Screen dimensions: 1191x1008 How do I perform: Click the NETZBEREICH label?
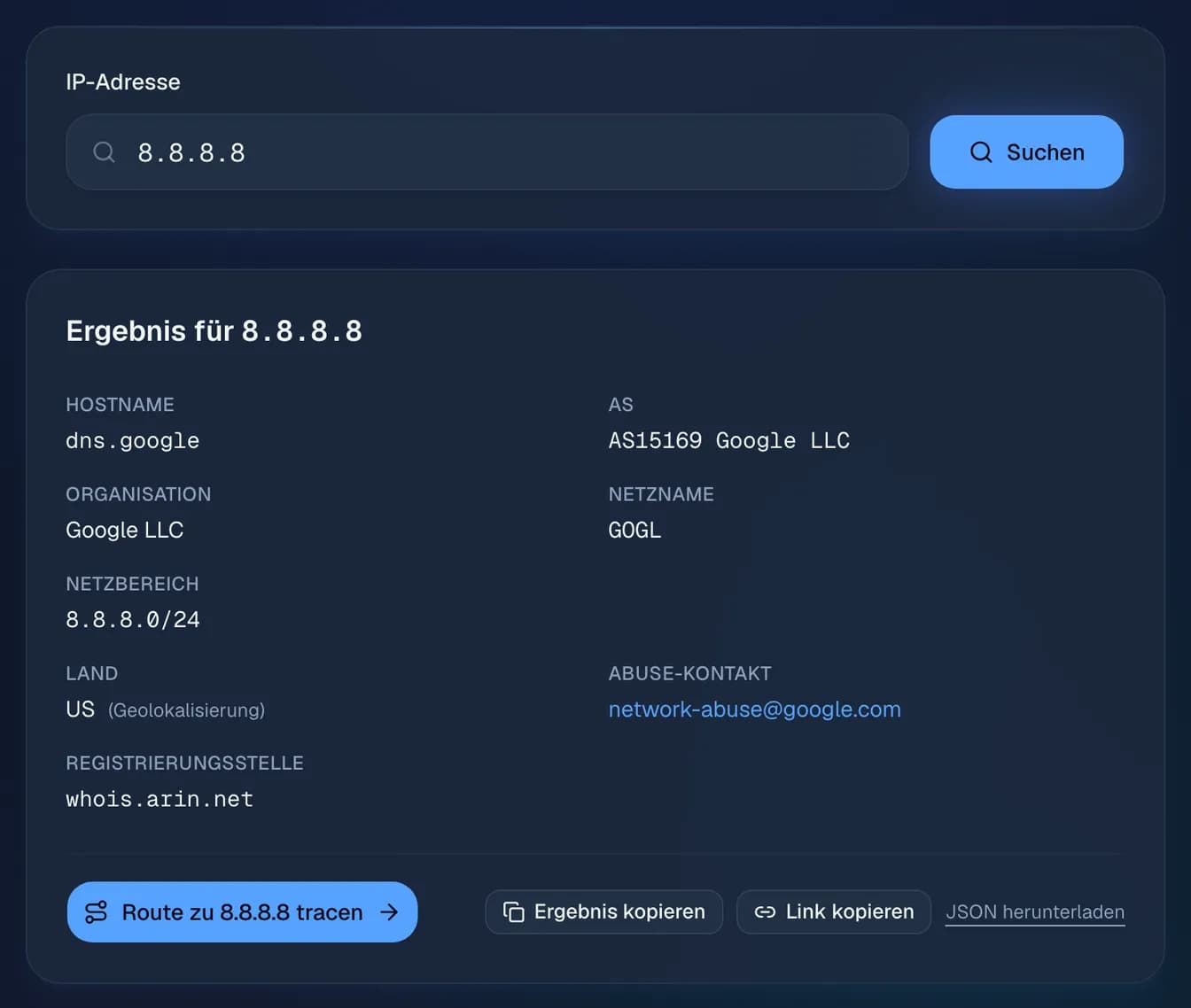pos(132,584)
